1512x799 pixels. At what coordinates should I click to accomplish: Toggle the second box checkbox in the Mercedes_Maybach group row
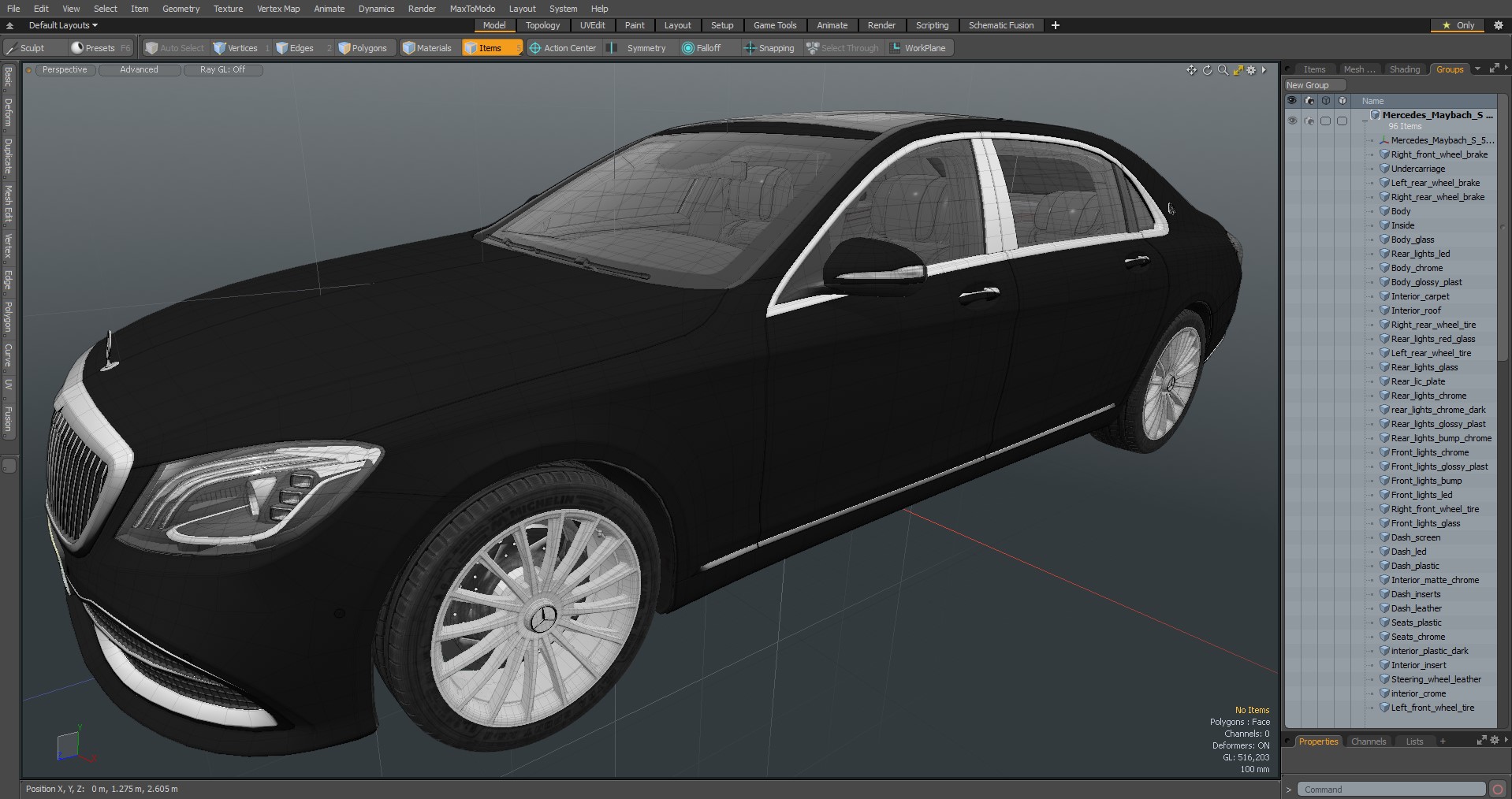pyautogui.click(x=1343, y=121)
